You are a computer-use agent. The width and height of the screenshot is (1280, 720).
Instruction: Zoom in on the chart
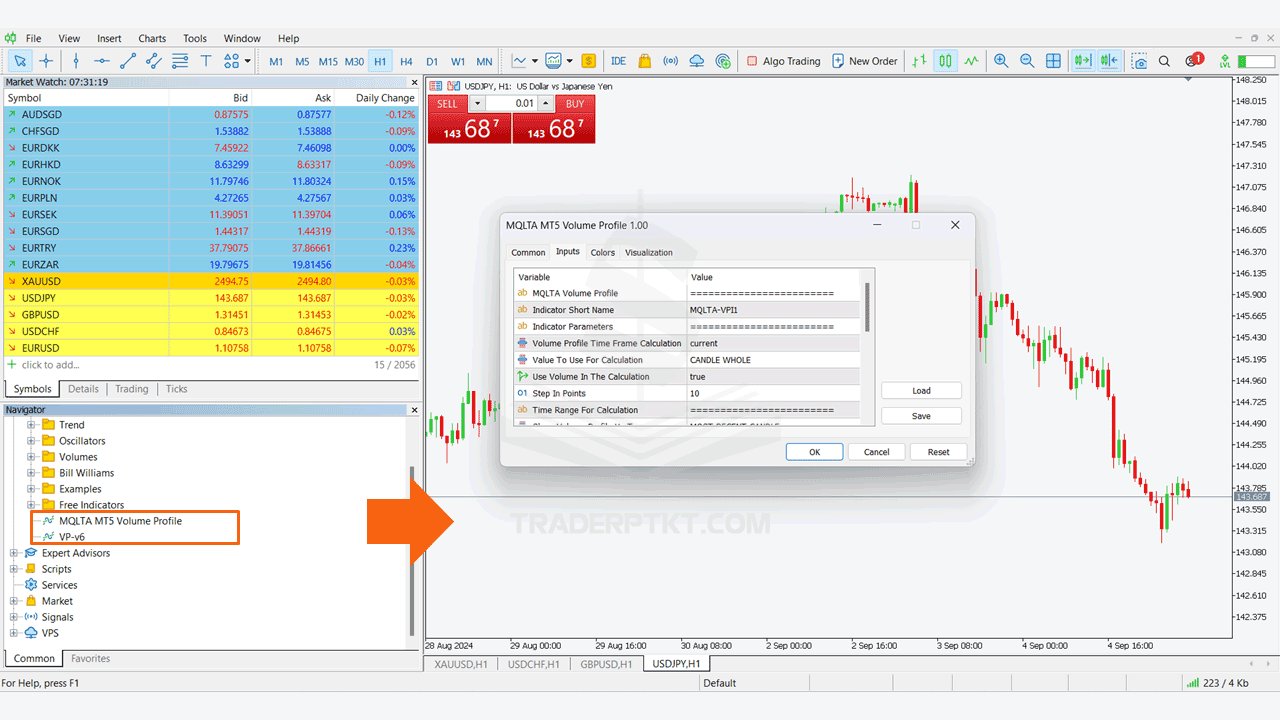pyautogui.click(x=1001, y=61)
